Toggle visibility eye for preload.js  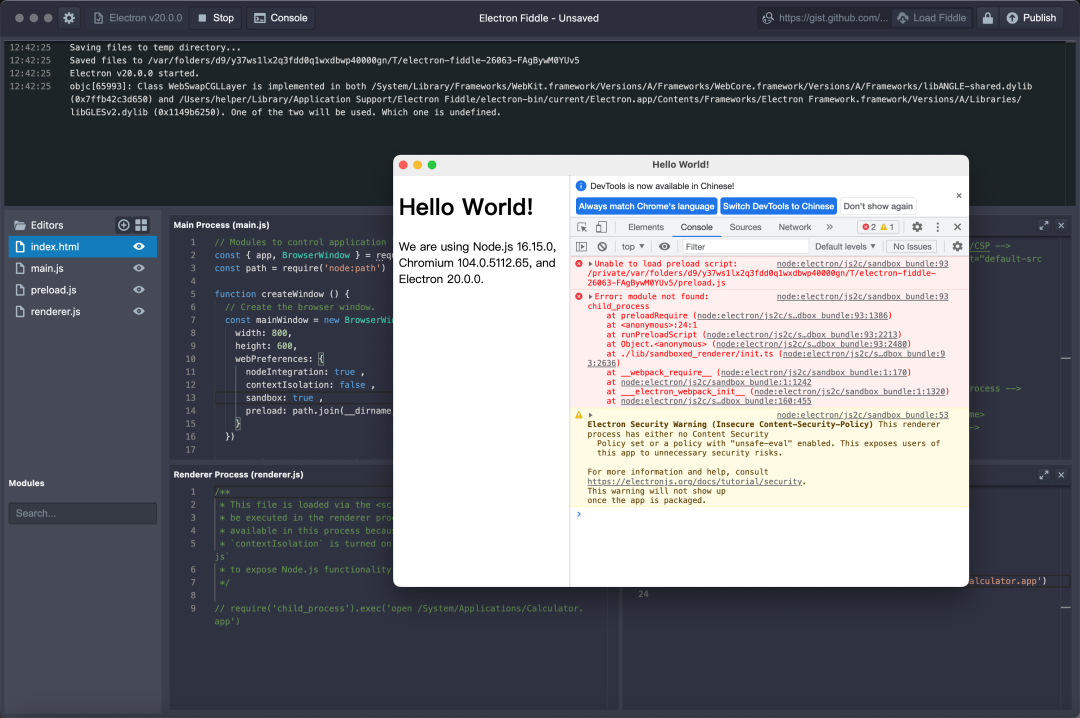[x=139, y=290]
